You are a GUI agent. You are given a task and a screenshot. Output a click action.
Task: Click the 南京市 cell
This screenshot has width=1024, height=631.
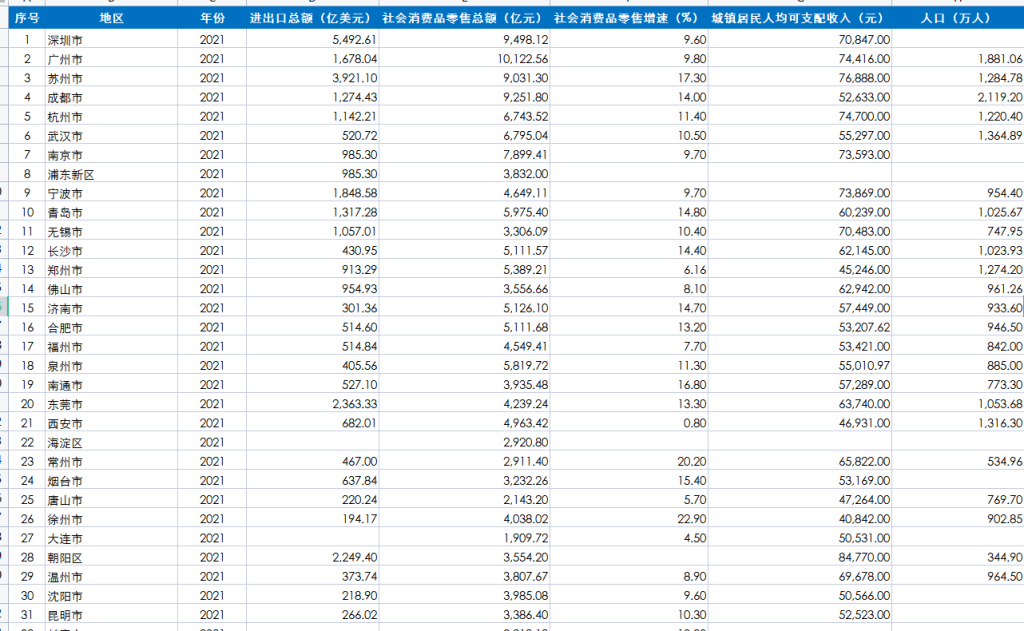(111, 155)
